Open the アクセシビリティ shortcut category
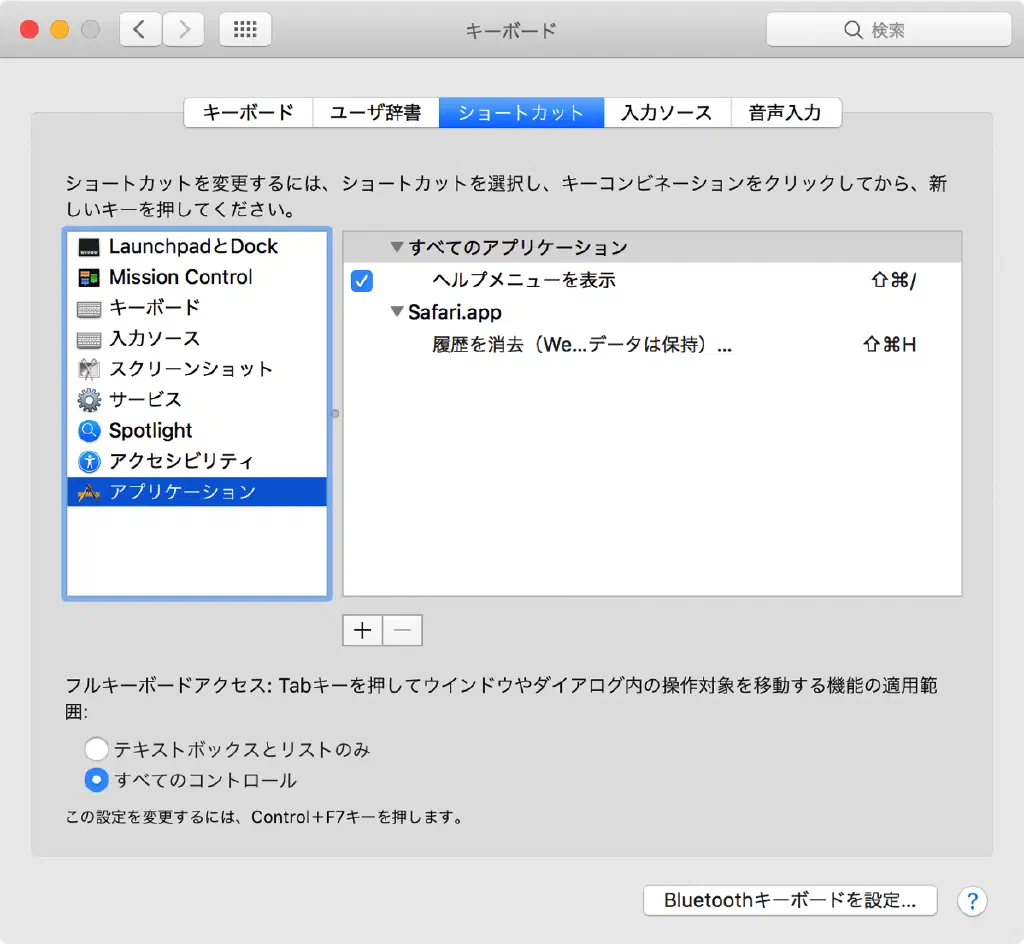The width and height of the screenshot is (1024, 944). pyautogui.click(x=180, y=462)
